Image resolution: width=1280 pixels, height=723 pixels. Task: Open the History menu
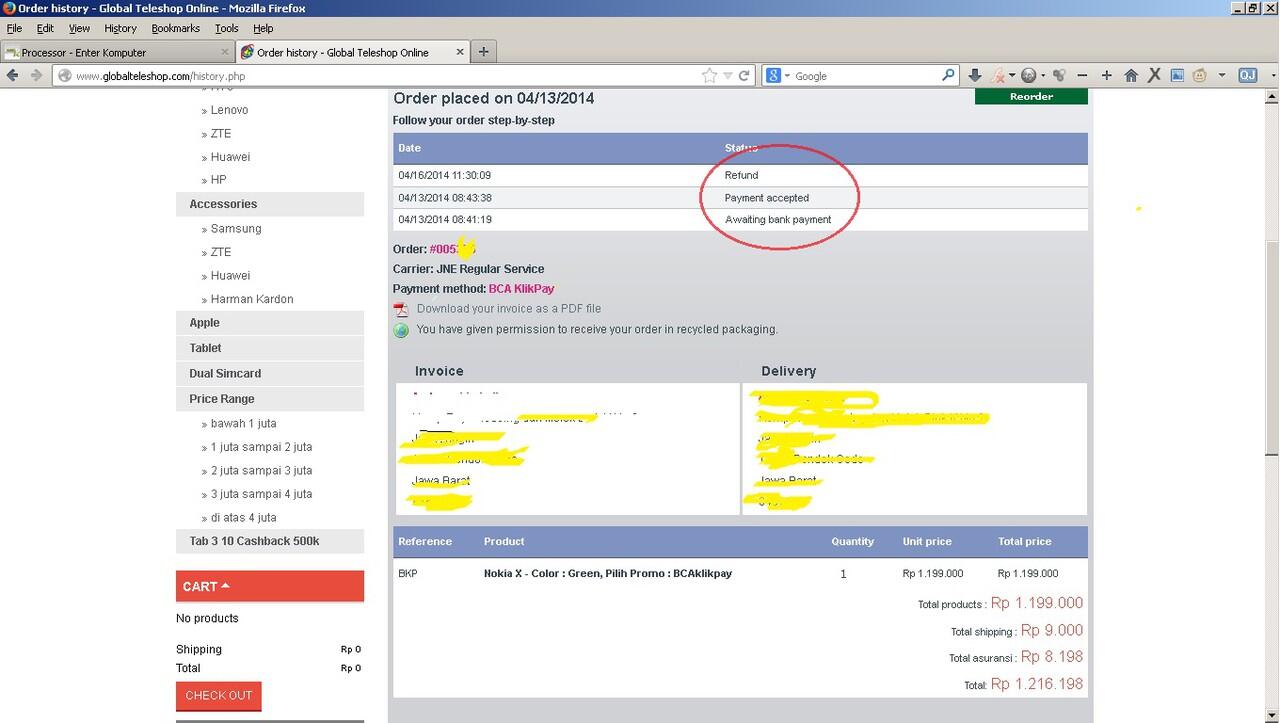[x=120, y=28]
